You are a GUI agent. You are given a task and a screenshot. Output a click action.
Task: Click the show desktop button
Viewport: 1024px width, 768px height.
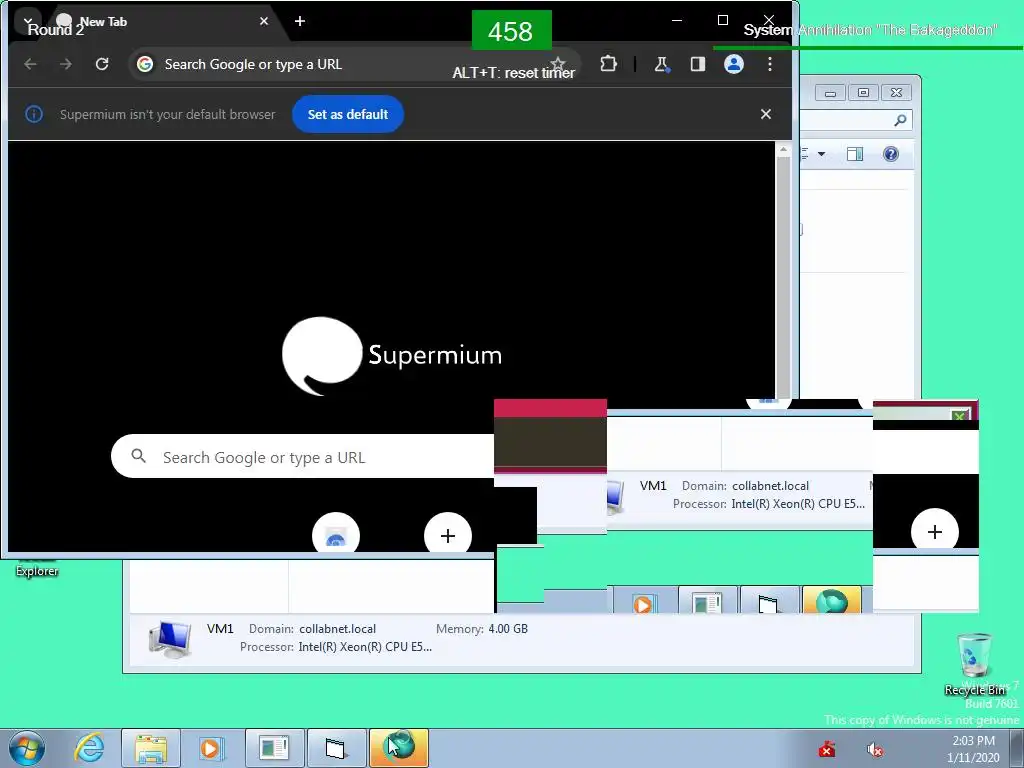point(1017,748)
